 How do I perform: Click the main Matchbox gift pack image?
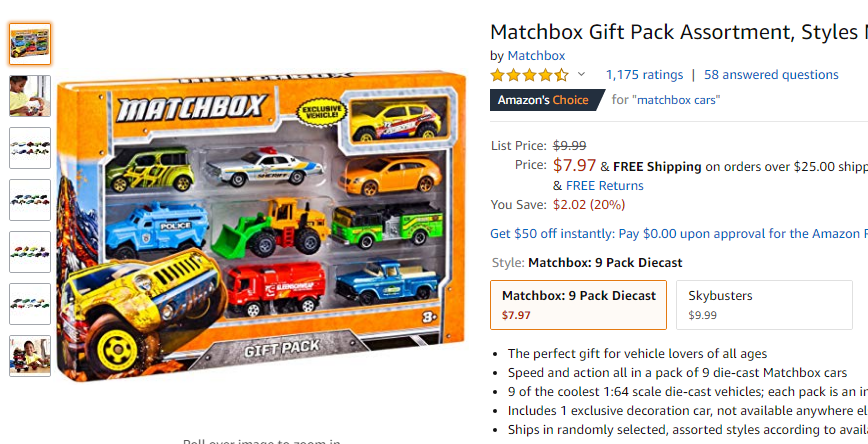point(261,226)
